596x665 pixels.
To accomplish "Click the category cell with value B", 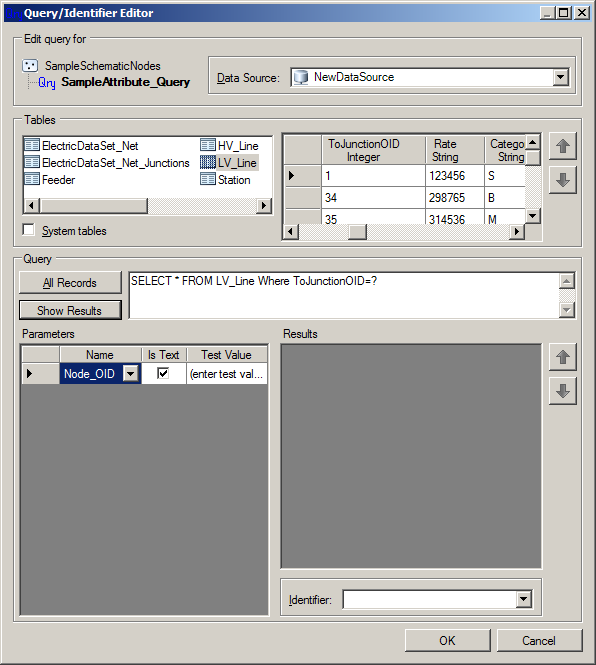I will click(505, 198).
